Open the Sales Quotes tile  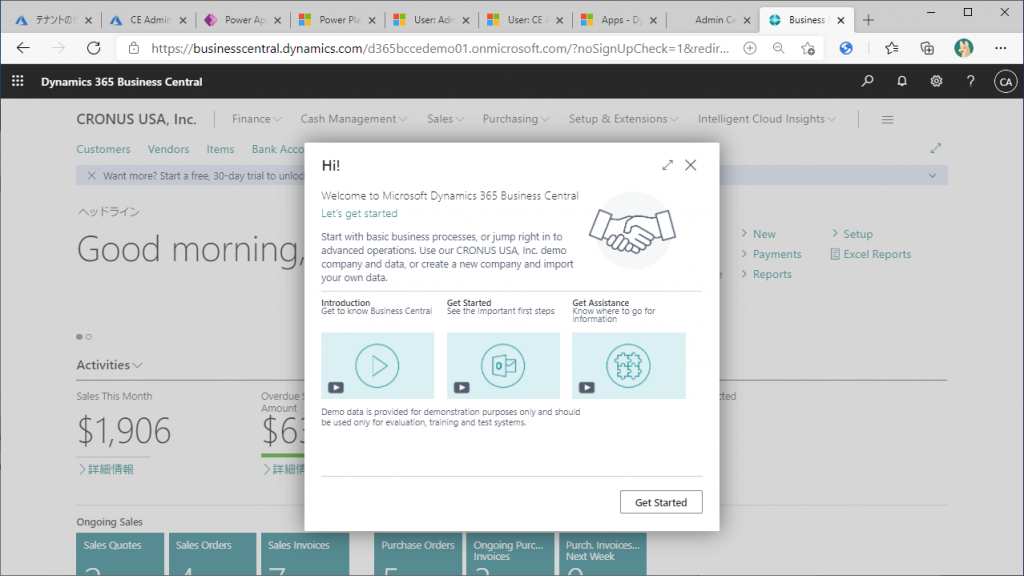coord(120,554)
